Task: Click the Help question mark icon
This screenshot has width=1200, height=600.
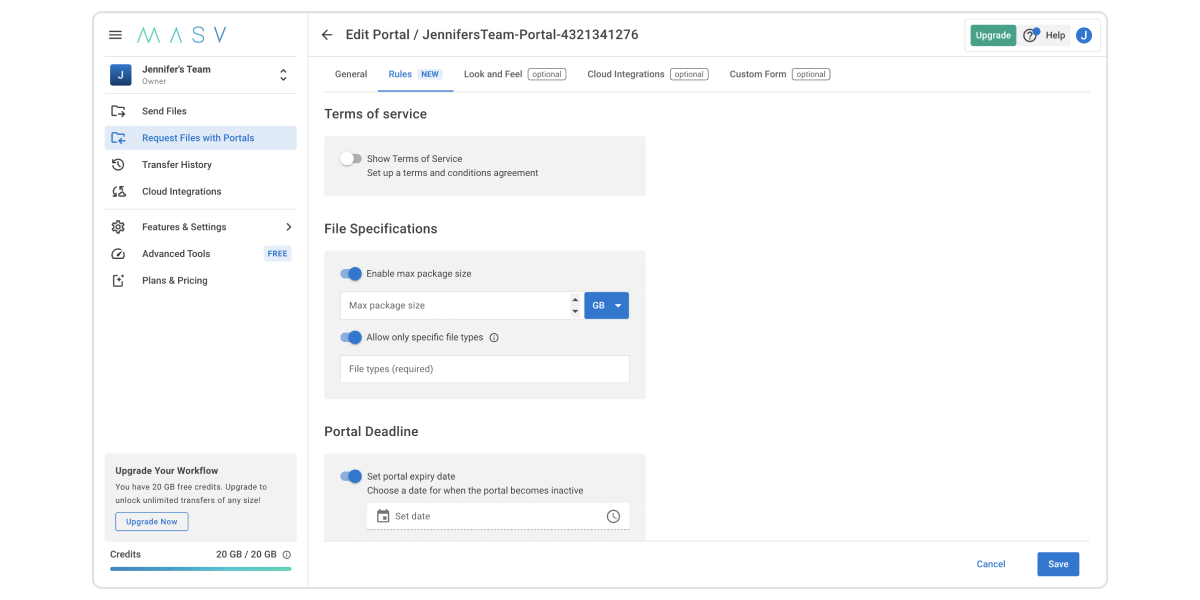Action: pos(1031,35)
